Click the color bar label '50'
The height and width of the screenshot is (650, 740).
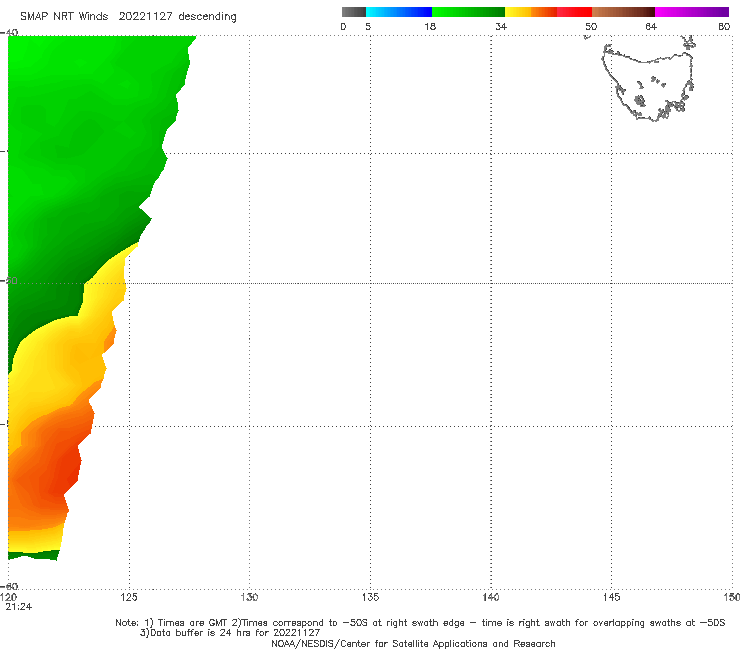tap(591, 26)
